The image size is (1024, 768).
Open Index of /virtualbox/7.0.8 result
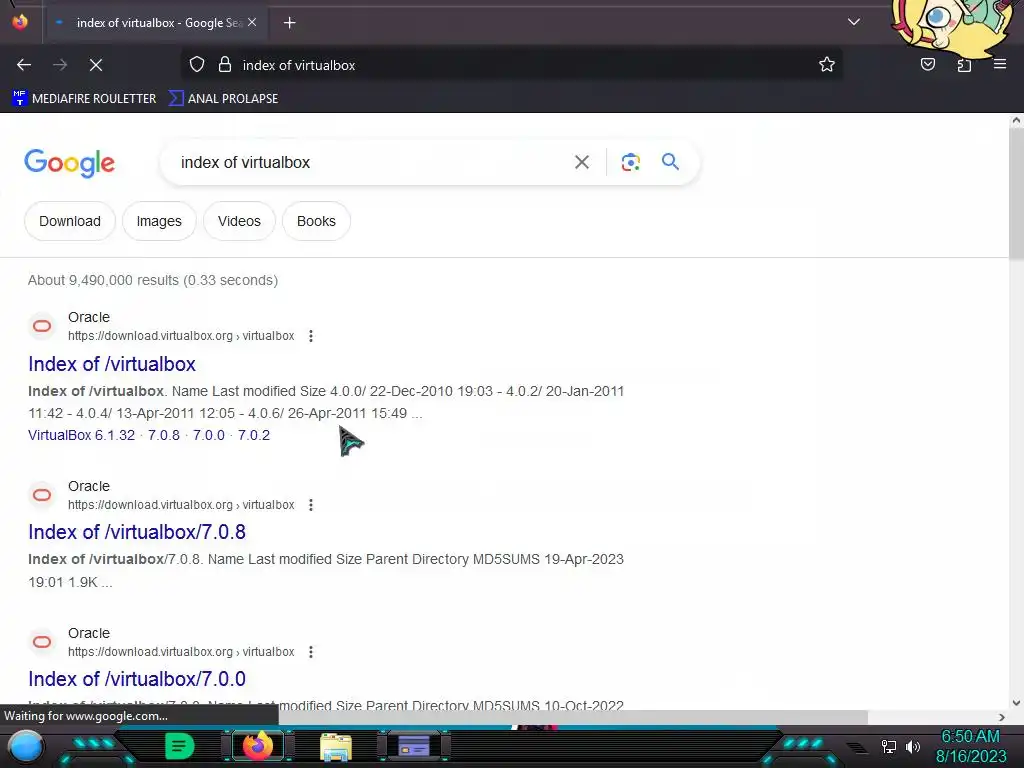tap(137, 532)
